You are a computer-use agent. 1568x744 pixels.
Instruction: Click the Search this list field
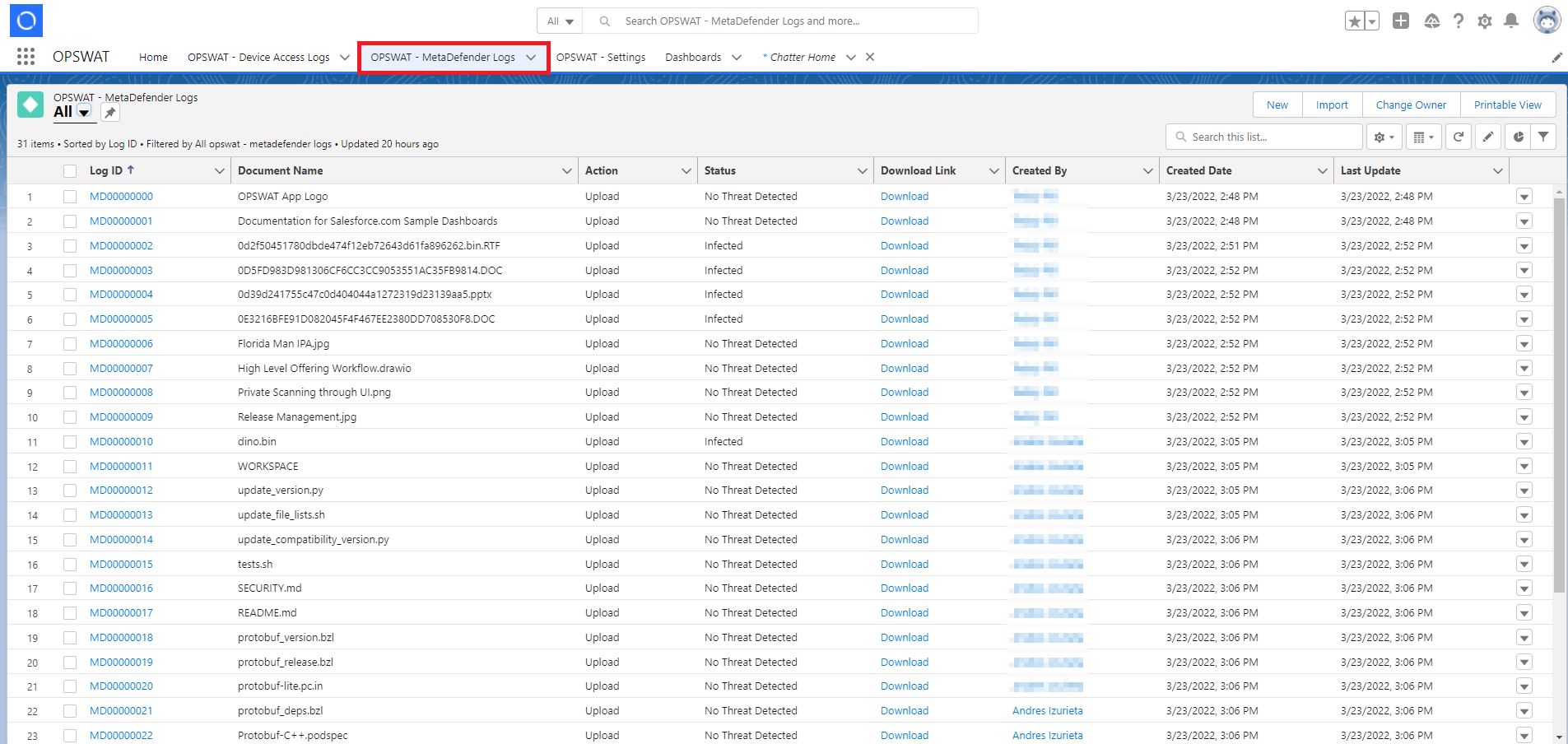[1264, 137]
